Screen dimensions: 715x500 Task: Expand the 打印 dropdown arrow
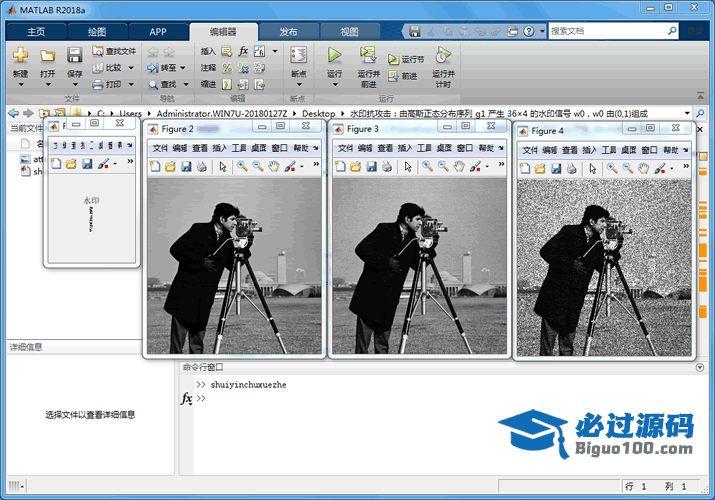131,84
